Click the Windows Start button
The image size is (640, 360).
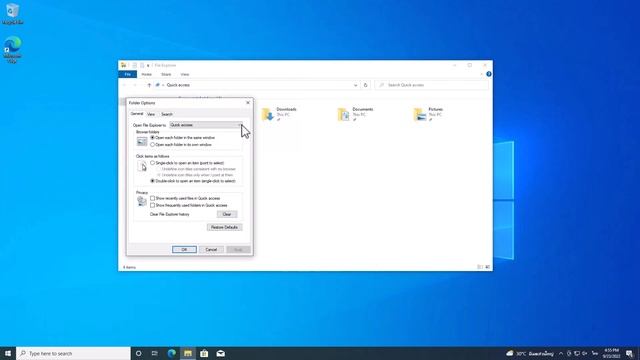(8, 353)
